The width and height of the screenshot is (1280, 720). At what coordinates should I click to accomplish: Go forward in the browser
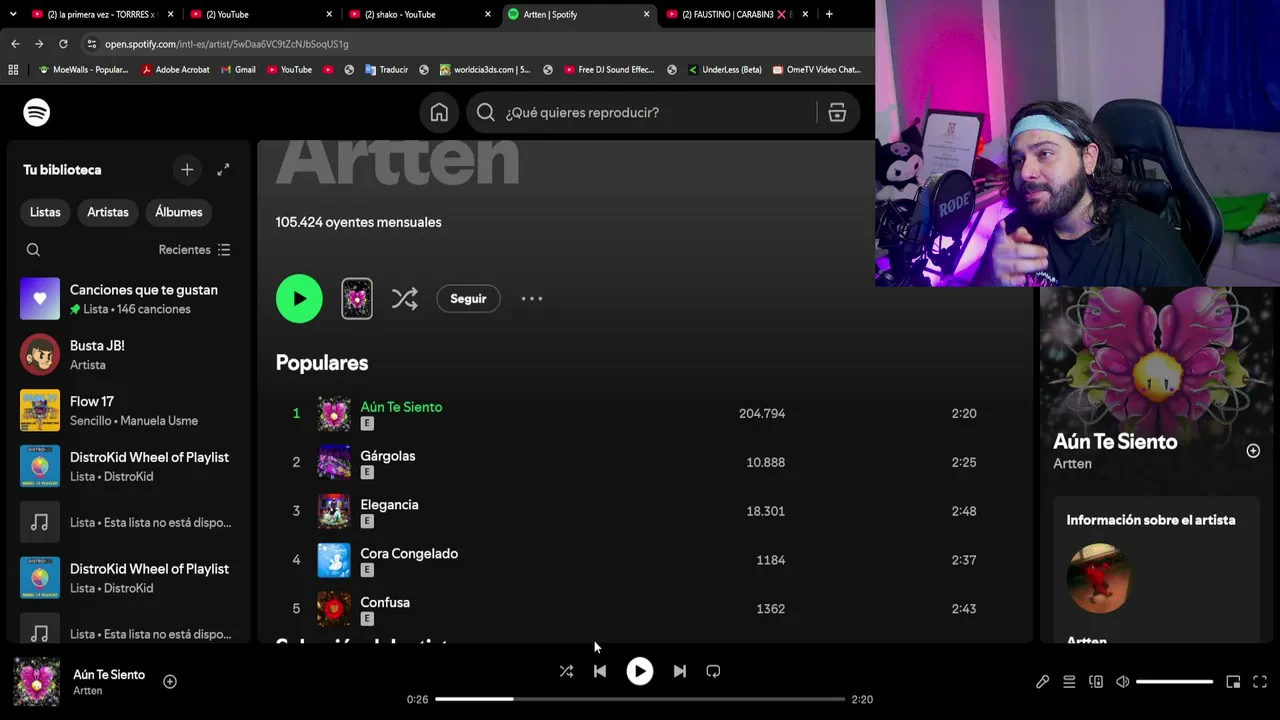coord(39,44)
